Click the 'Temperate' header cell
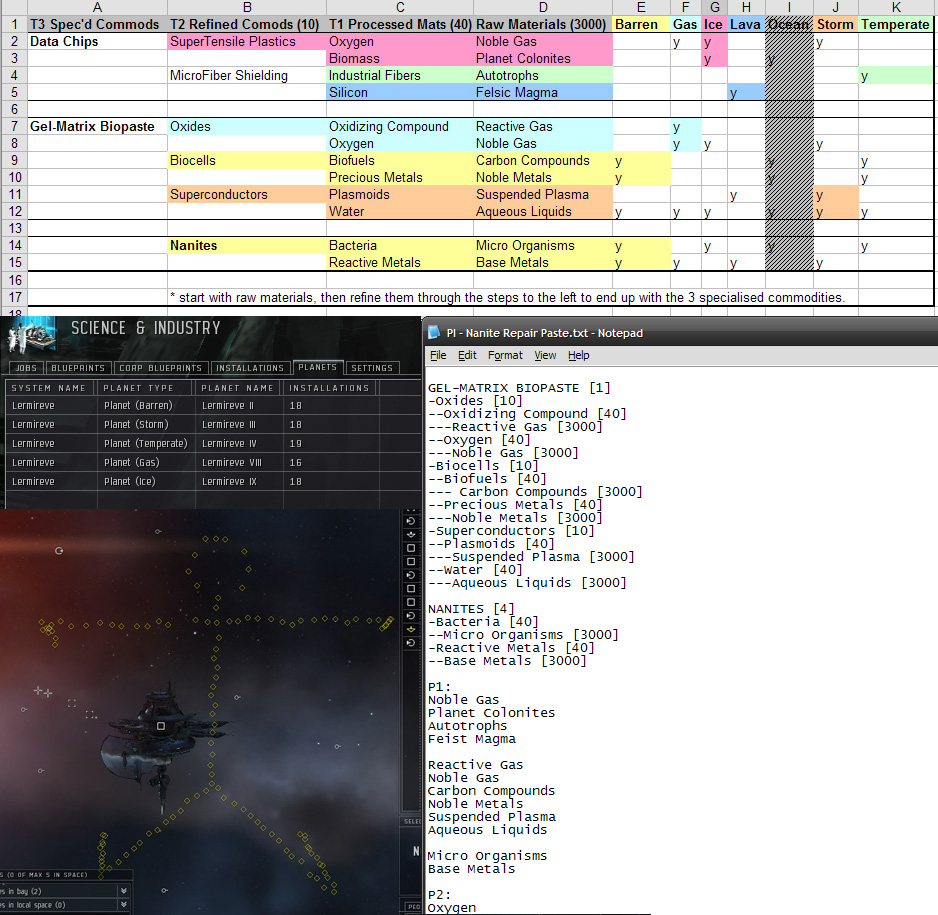Screen dimensions: 938x915 click(x=896, y=25)
